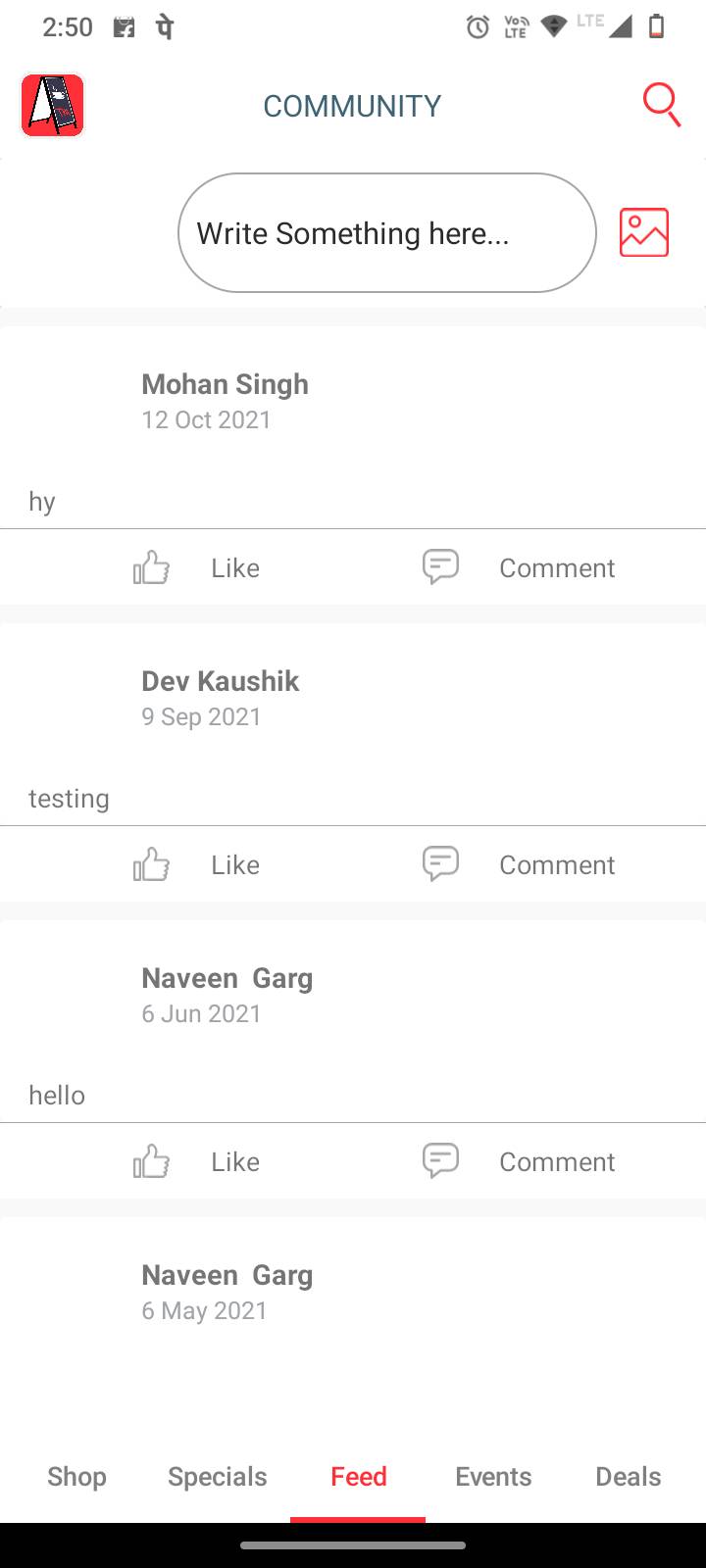Focus the Write Something here field
The width and height of the screenshot is (706, 1568).
[x=386, y=233]
